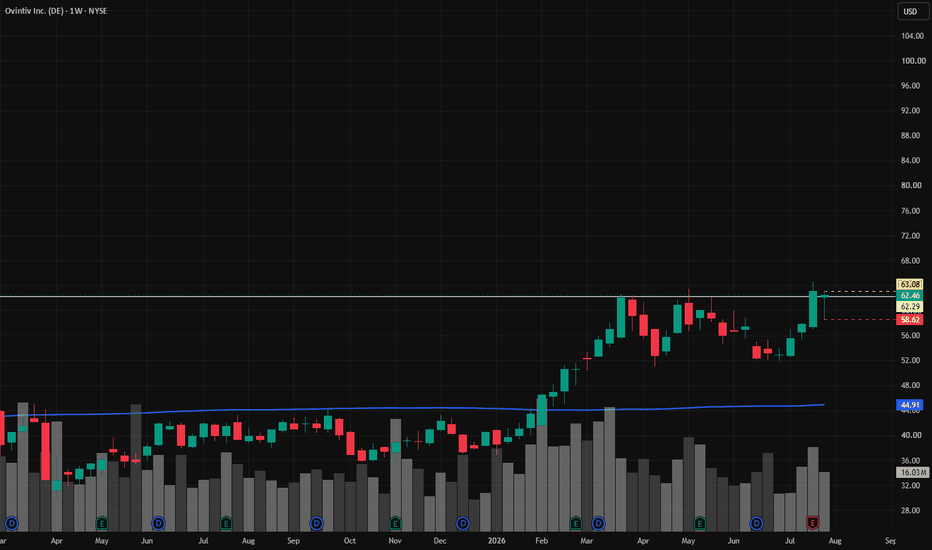Click the 2026 year label on time axis
Viewport: 932px width, 550px height.
[496, 540]
